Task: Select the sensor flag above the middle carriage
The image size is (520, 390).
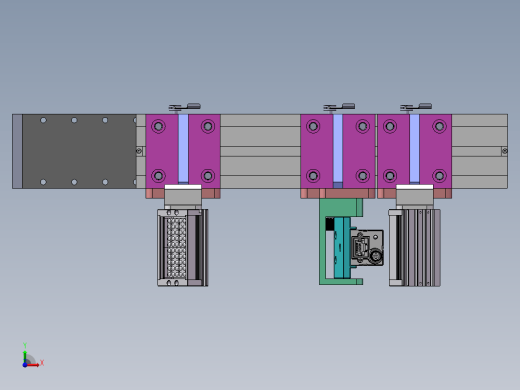Action: [x=339, y=107]
